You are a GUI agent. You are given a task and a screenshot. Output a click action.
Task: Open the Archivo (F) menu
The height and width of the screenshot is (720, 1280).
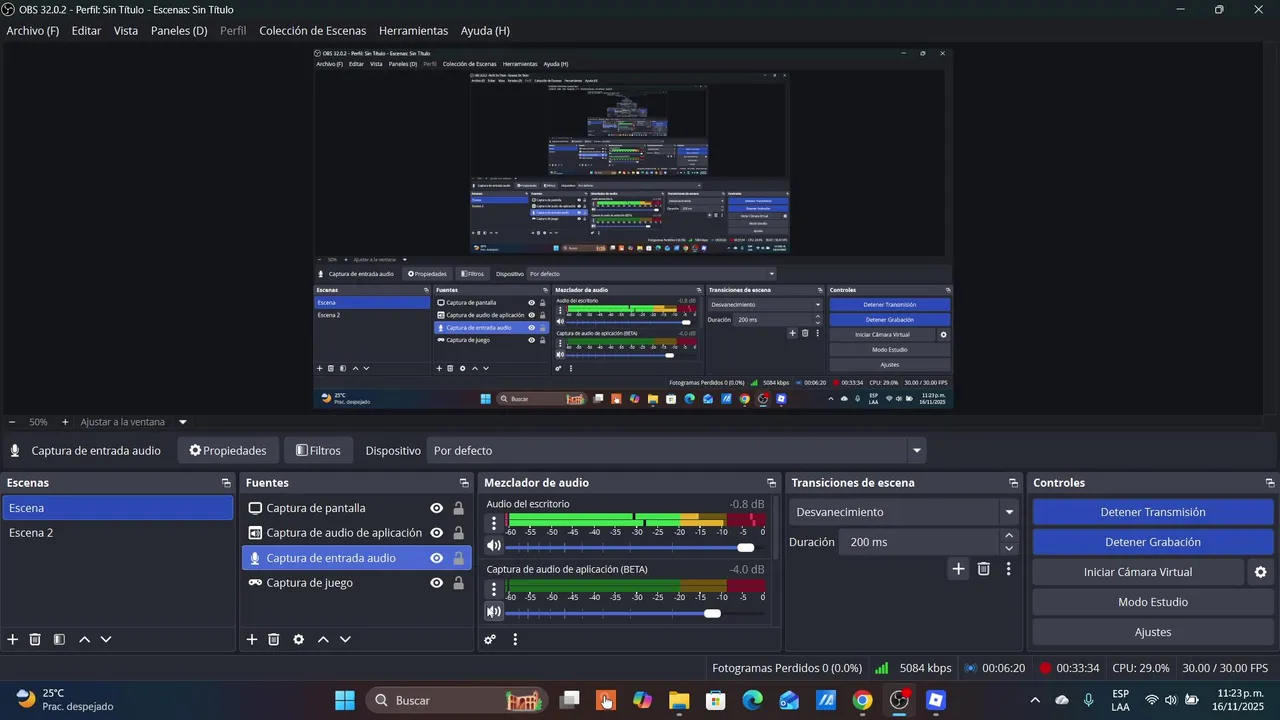click(x=33, y=31)
